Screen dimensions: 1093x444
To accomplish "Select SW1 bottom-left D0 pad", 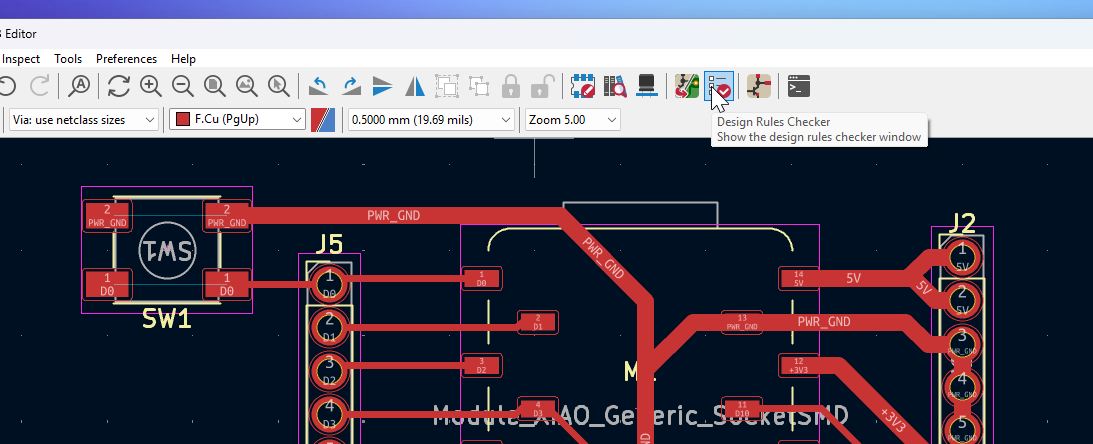I will (107, 284).
